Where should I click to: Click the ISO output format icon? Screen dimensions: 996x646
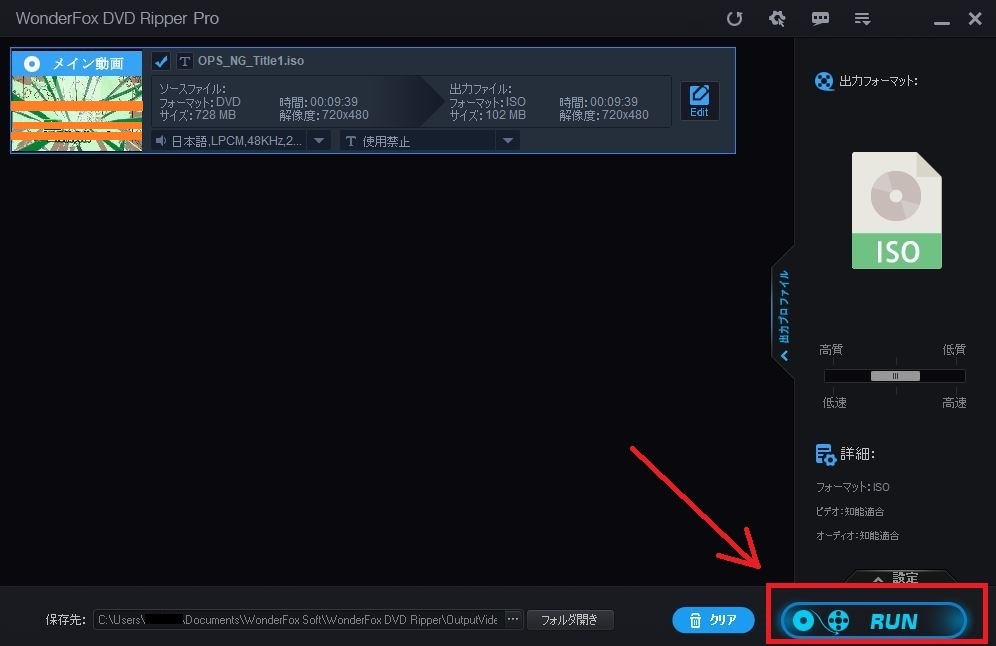coord(896,210)
